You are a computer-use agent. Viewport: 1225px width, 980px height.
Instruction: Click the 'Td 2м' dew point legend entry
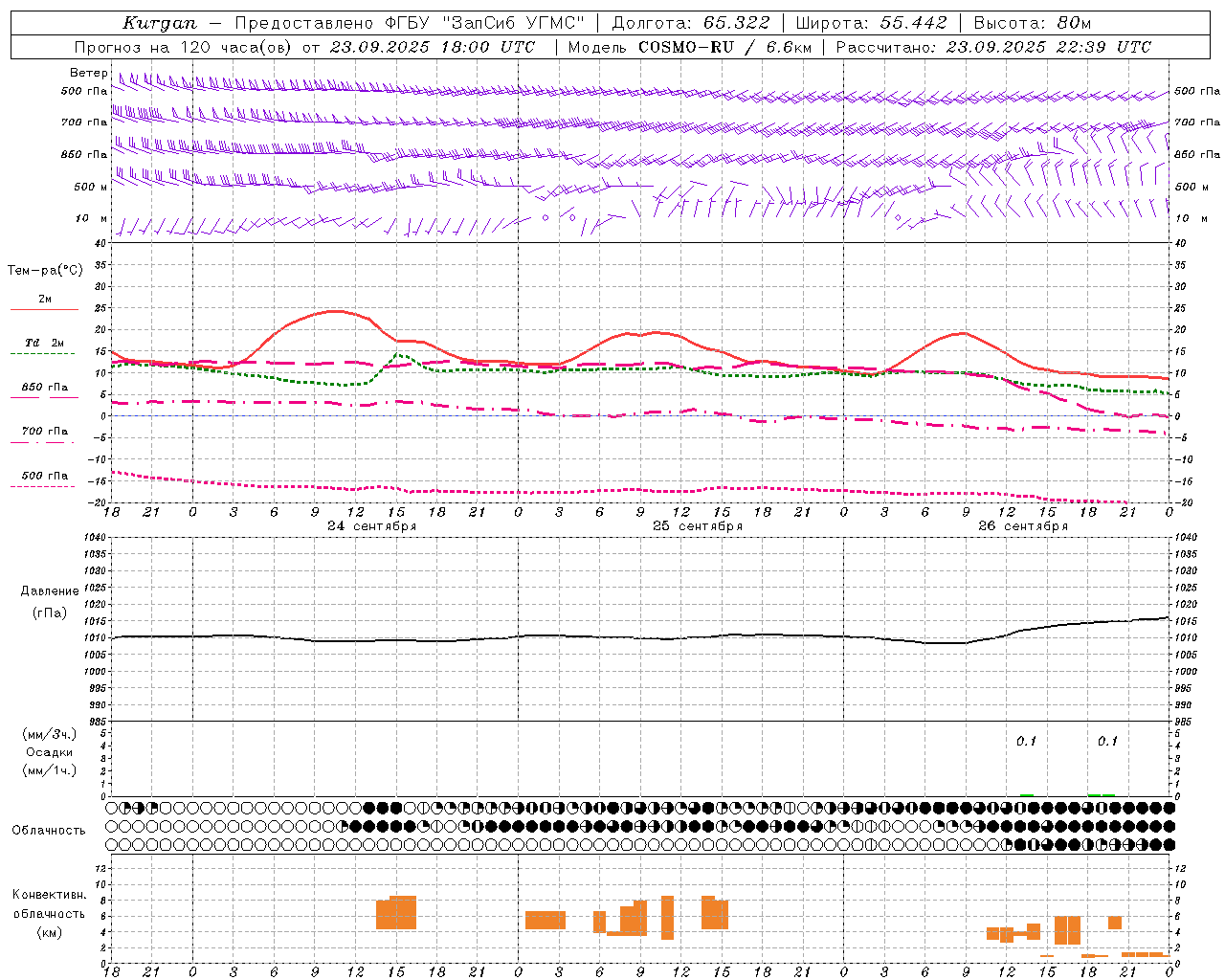(45, 343)
